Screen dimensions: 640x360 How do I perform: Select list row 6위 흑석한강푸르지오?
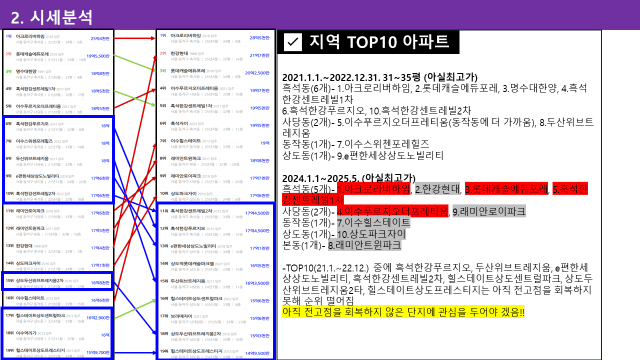(58, 126)
